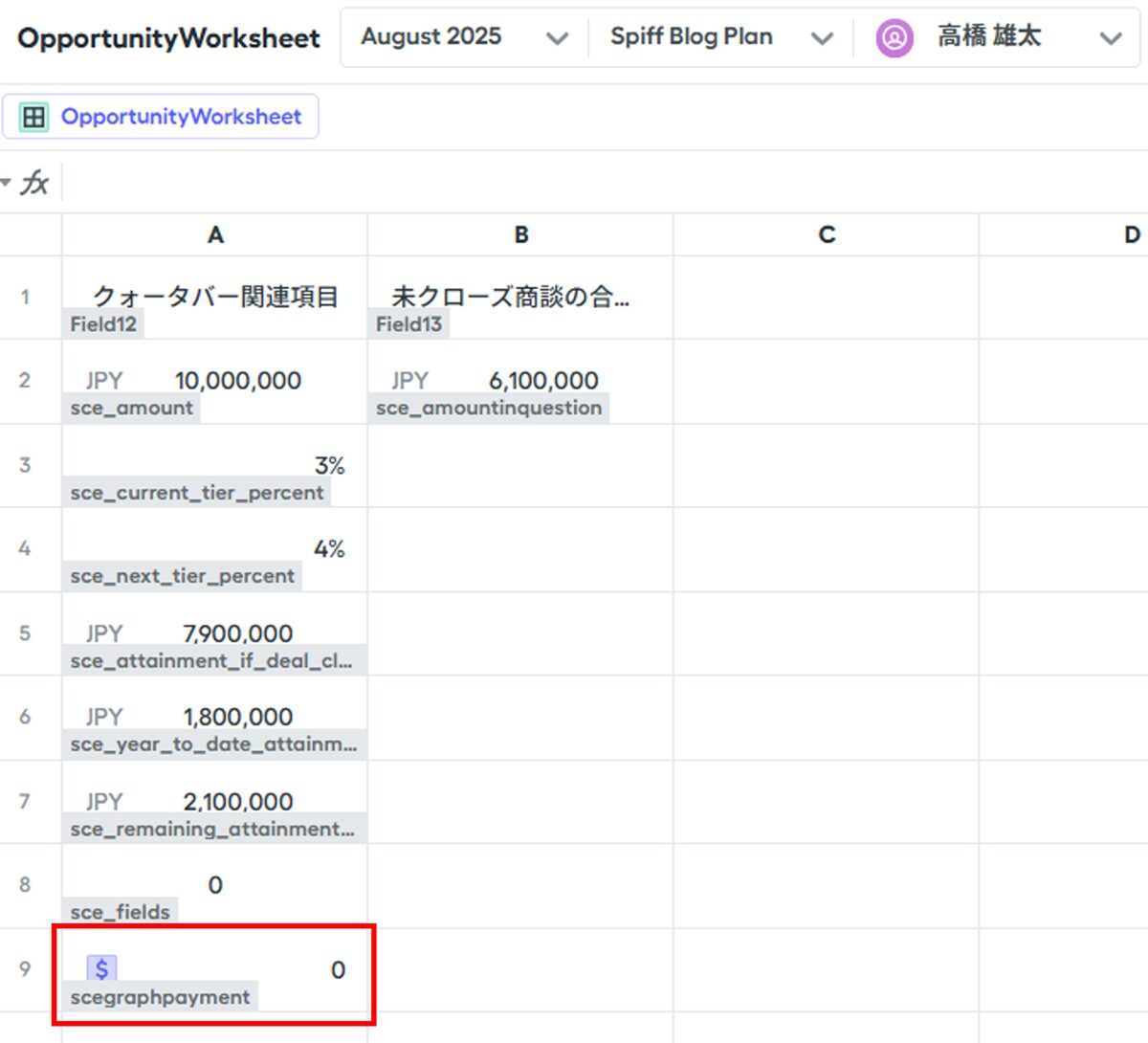Select column D header
This screenshot has height=1043, width=1148.
(x=1064, y=234)
